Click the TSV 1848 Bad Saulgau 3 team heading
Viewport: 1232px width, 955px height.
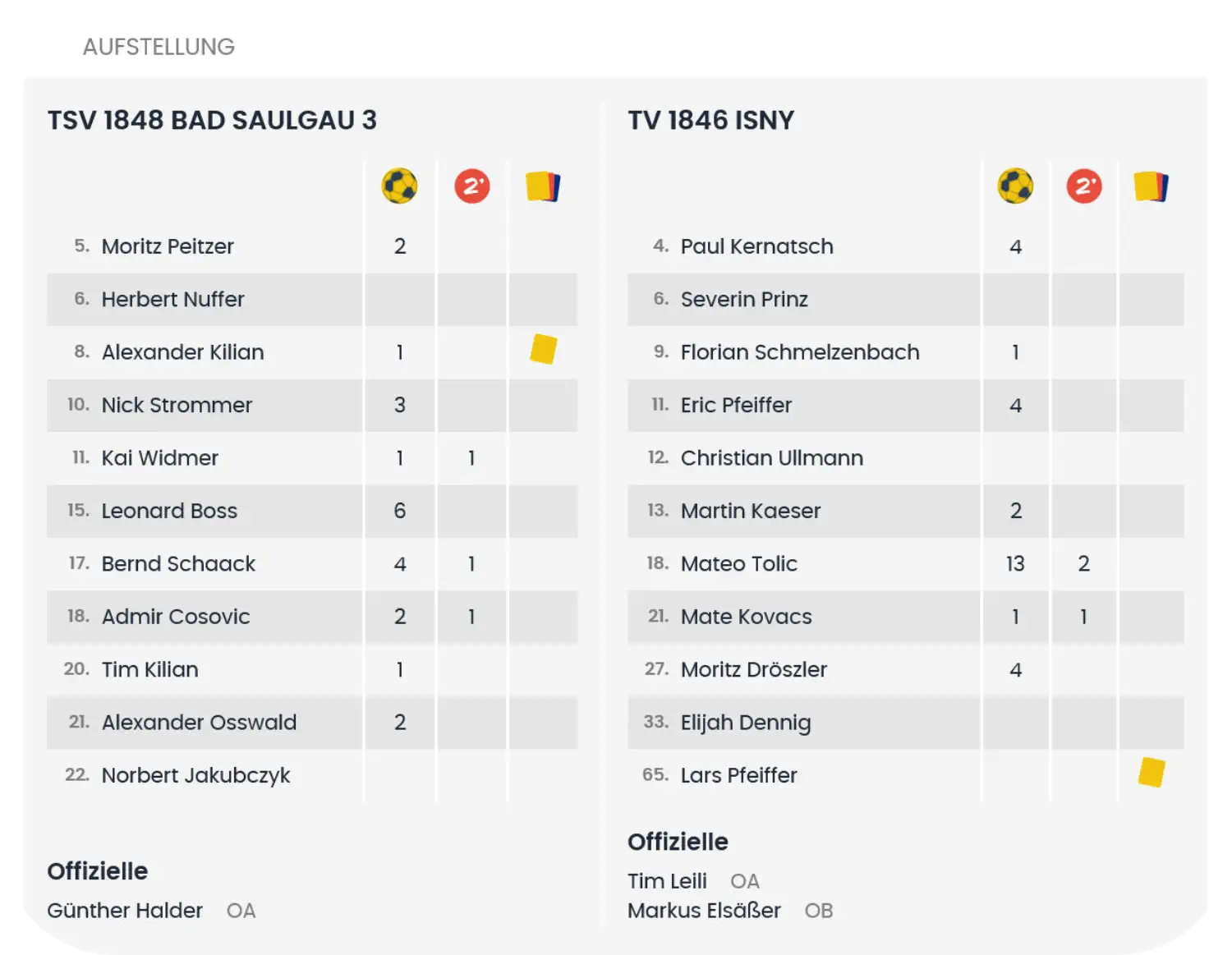(212, 121)
